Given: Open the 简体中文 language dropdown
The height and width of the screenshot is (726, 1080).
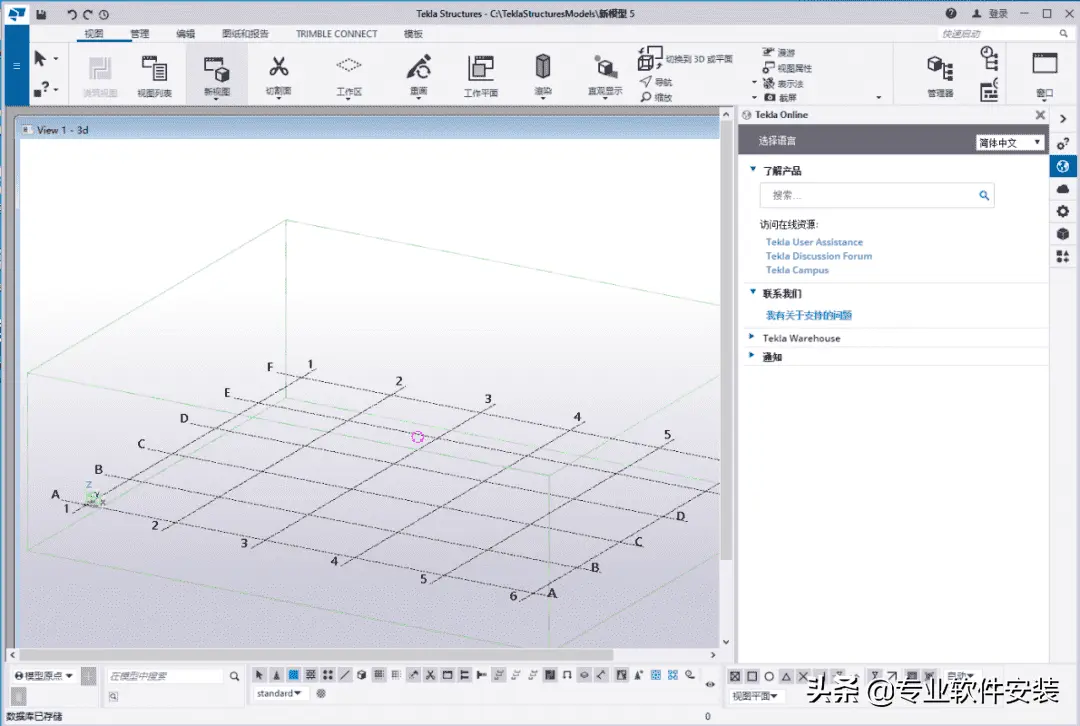Looking at the screenshot, I should (x=1010, y=142).
